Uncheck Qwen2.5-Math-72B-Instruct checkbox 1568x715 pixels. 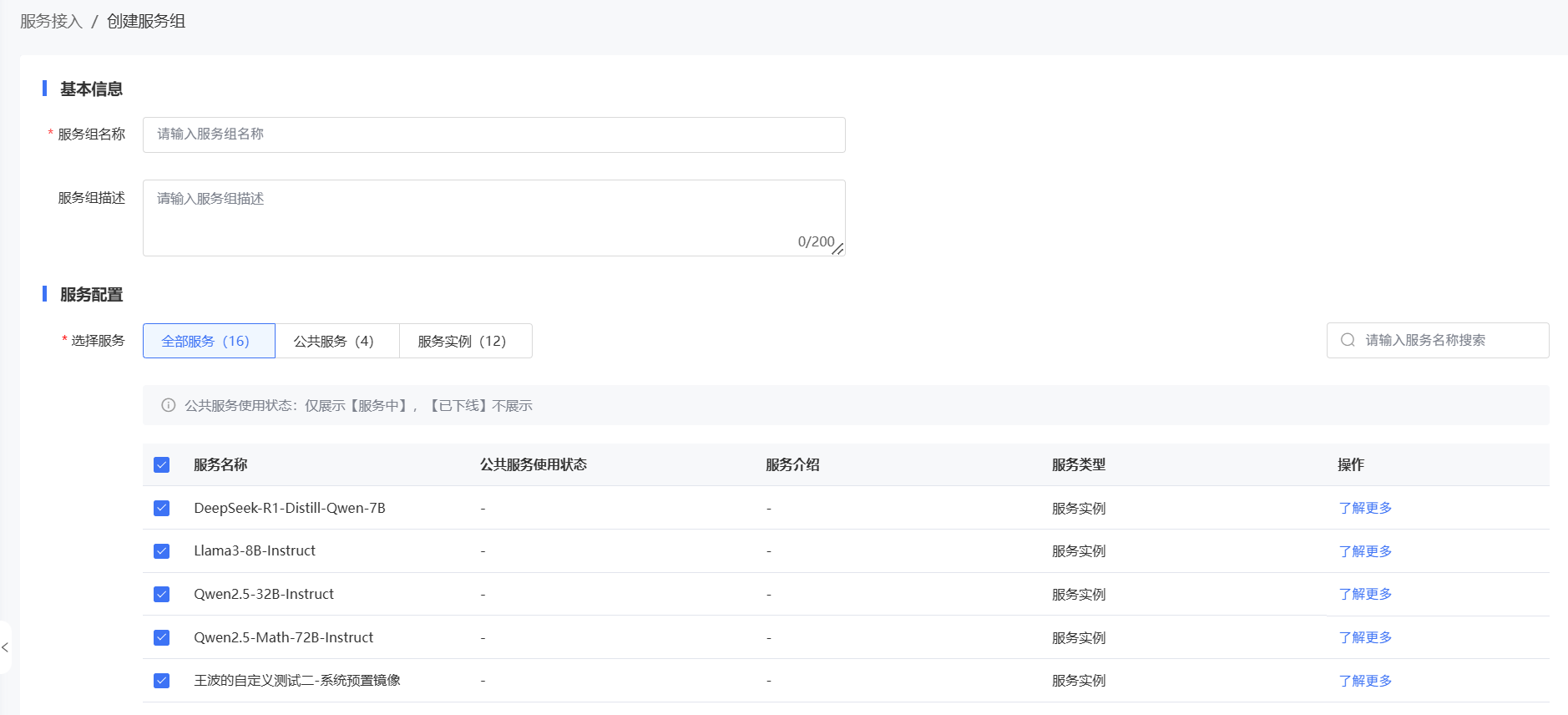click(162, 638)
